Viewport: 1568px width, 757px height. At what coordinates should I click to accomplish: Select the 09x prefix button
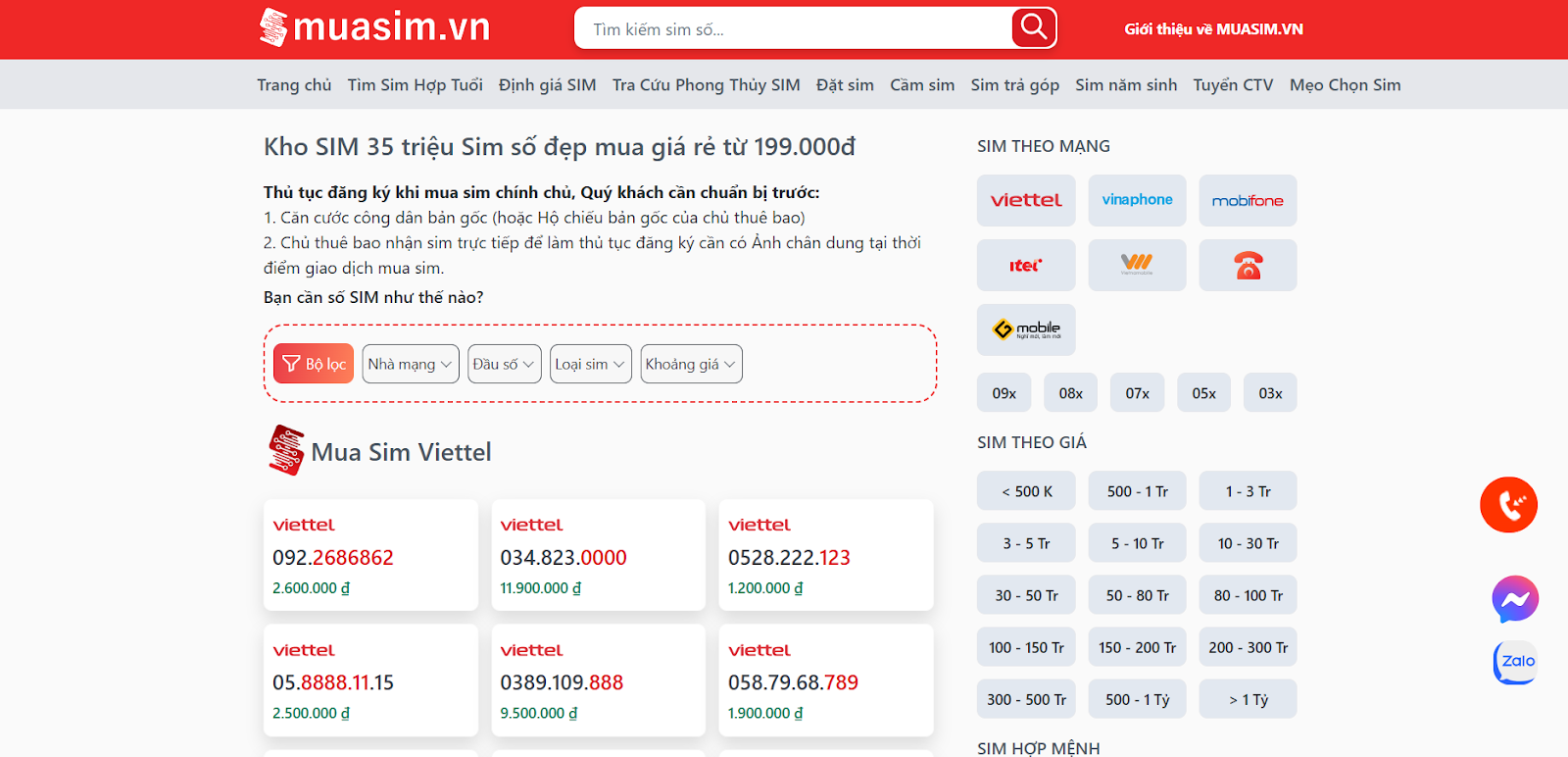pyautogui.click(x=1004, y=393)
